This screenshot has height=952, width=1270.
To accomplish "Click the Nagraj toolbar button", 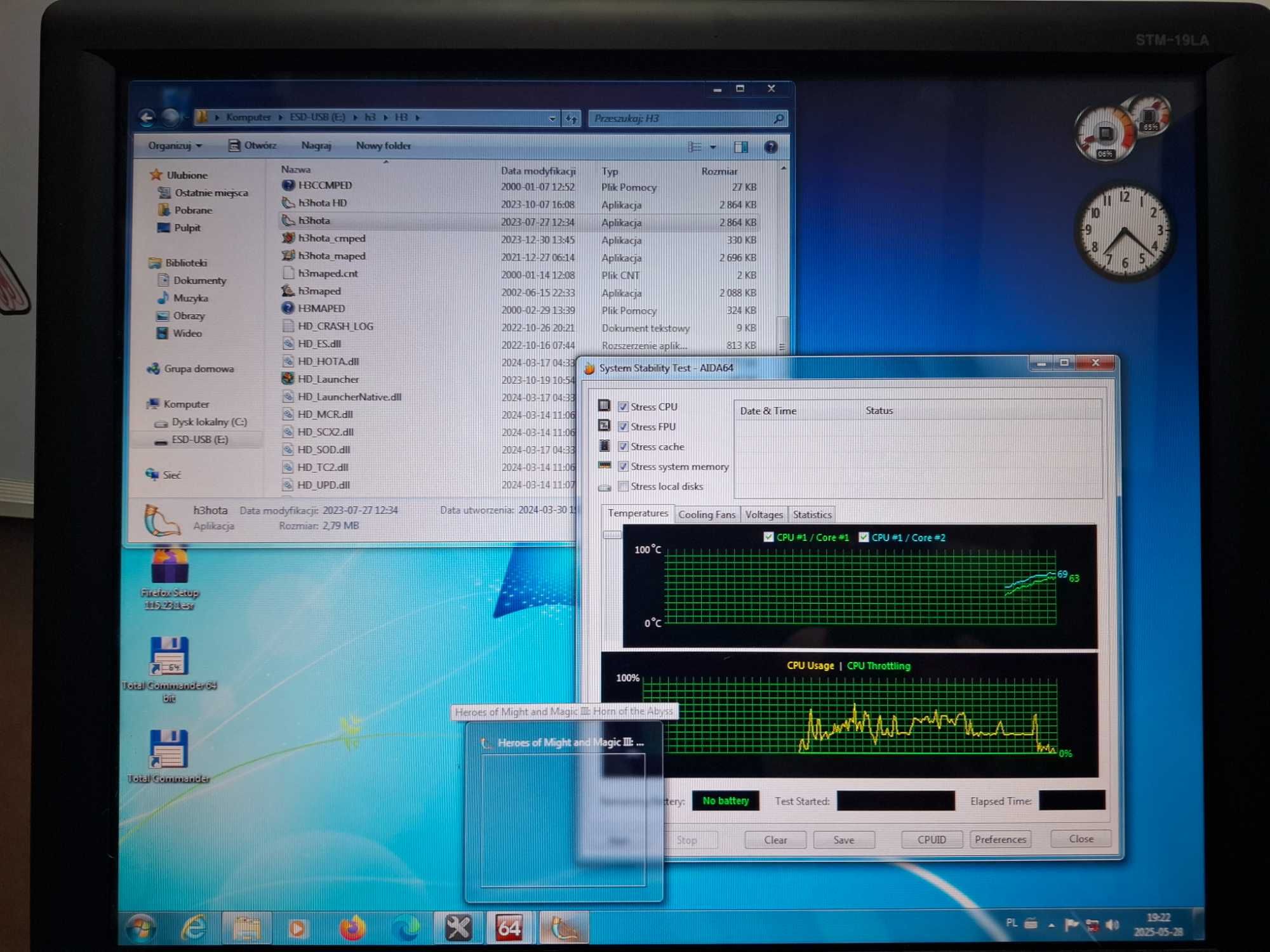I will (316, 145).
